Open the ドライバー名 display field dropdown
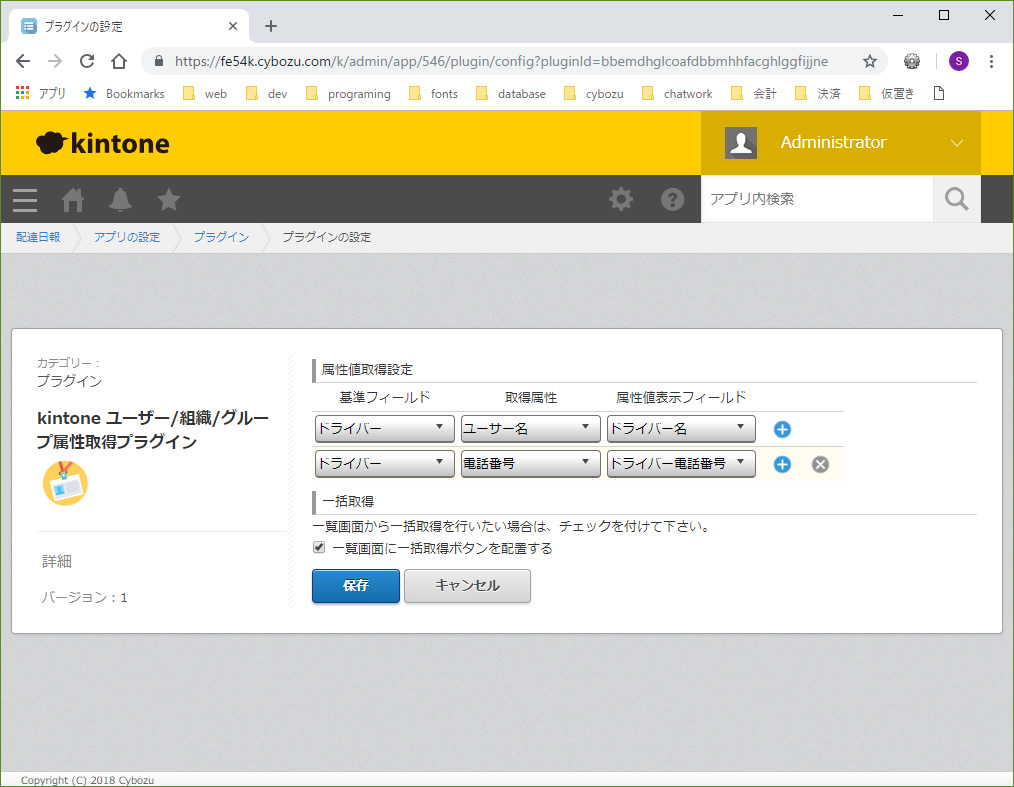Screen dimensions: 1014x787 coord(681,429)
